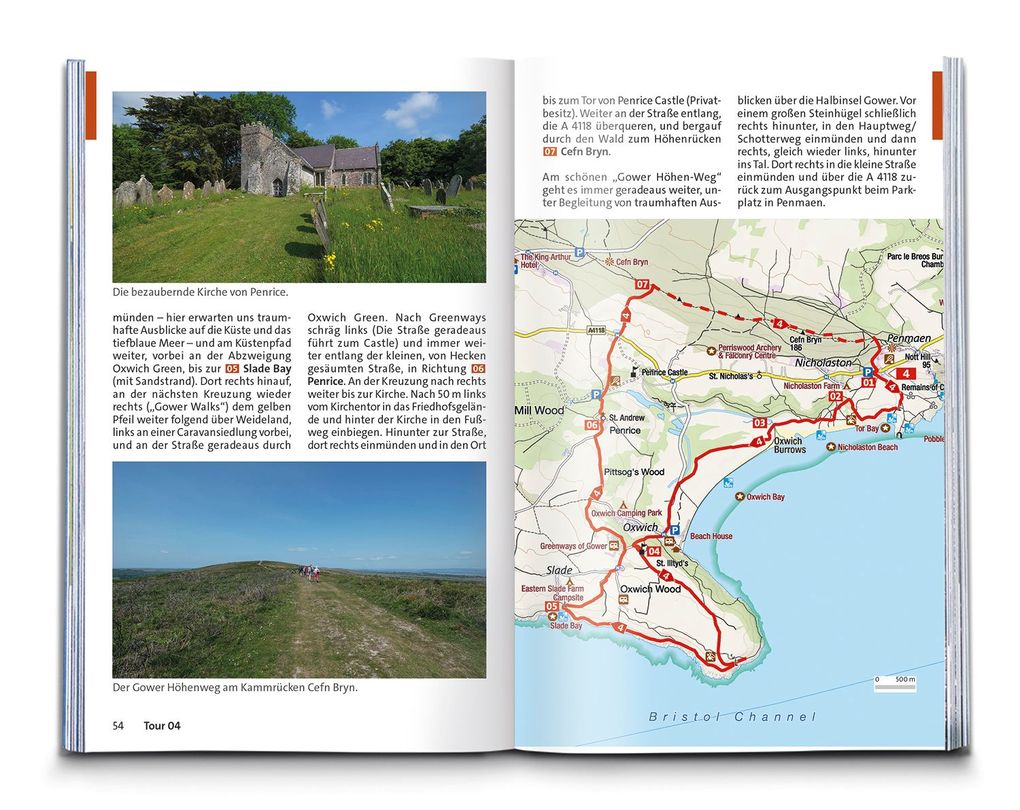
Task: Click '05 Slade Bay' marker in text
Action: tap(258, 368)
